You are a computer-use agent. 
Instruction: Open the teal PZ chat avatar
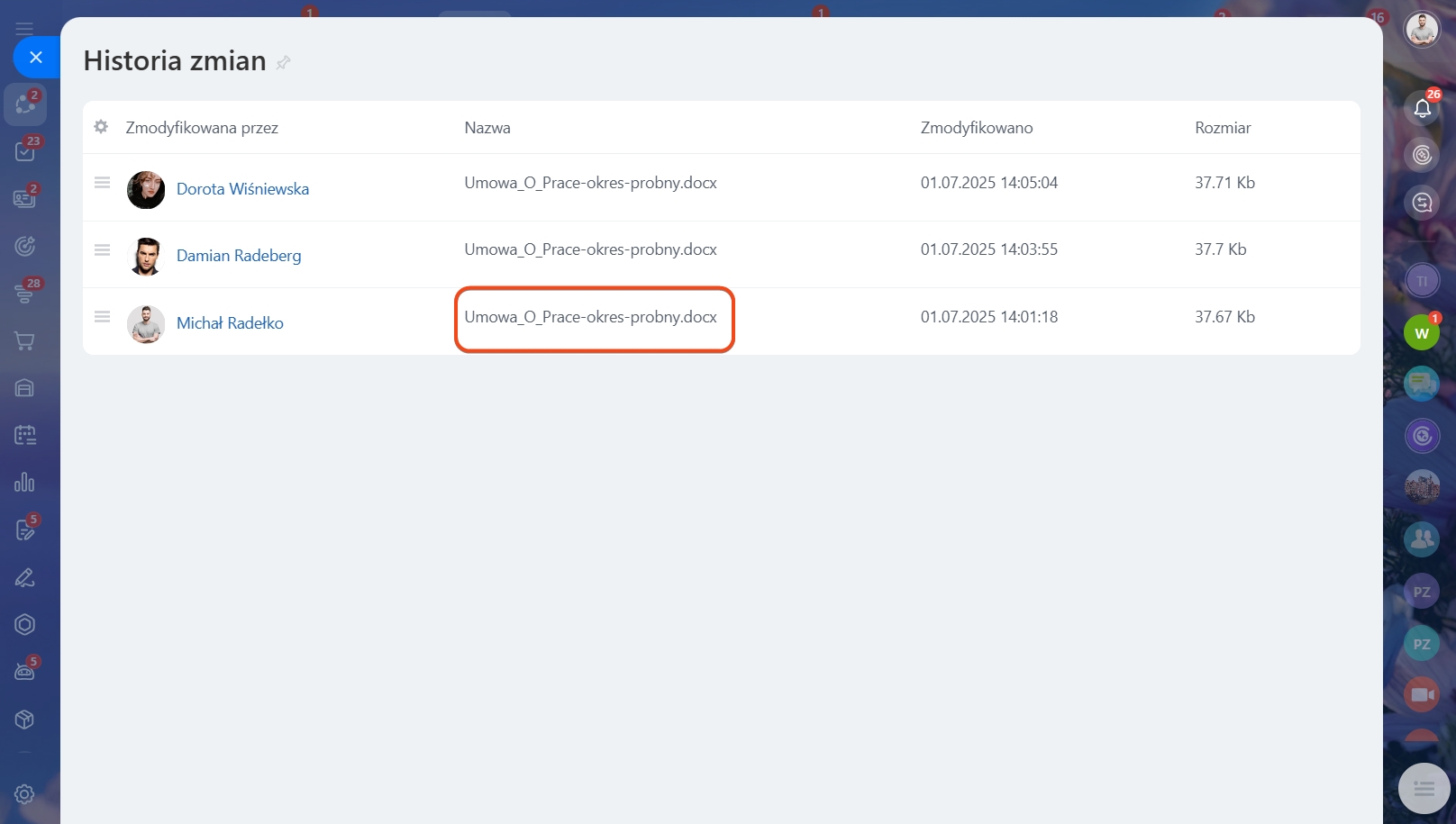pos(1422,644)
